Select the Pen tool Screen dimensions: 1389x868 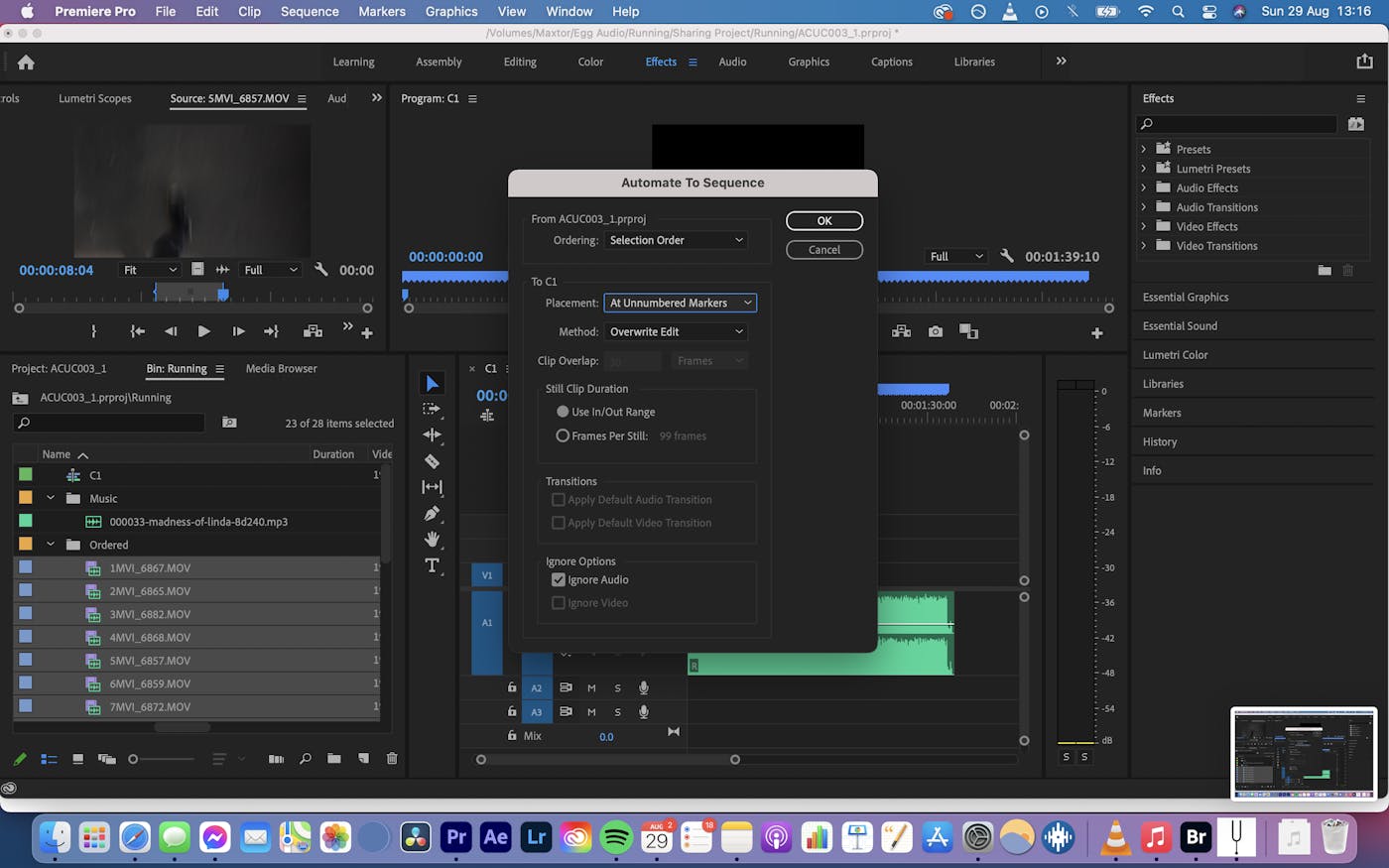coord(432,513)
